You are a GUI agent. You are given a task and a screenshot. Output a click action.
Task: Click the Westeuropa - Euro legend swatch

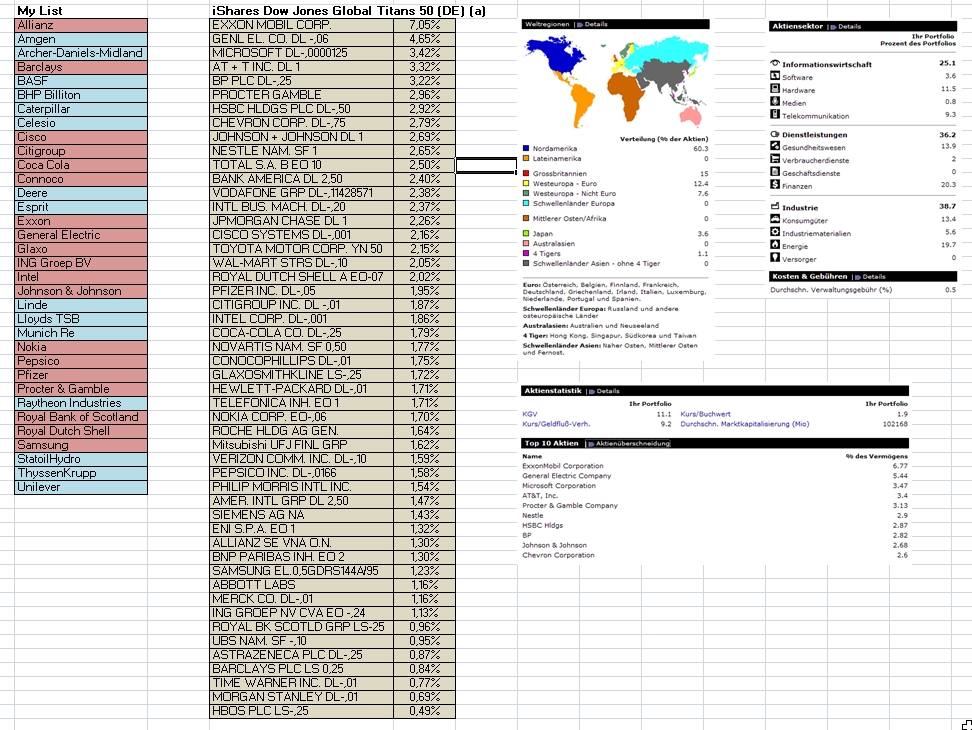click(x=526, y=183)
